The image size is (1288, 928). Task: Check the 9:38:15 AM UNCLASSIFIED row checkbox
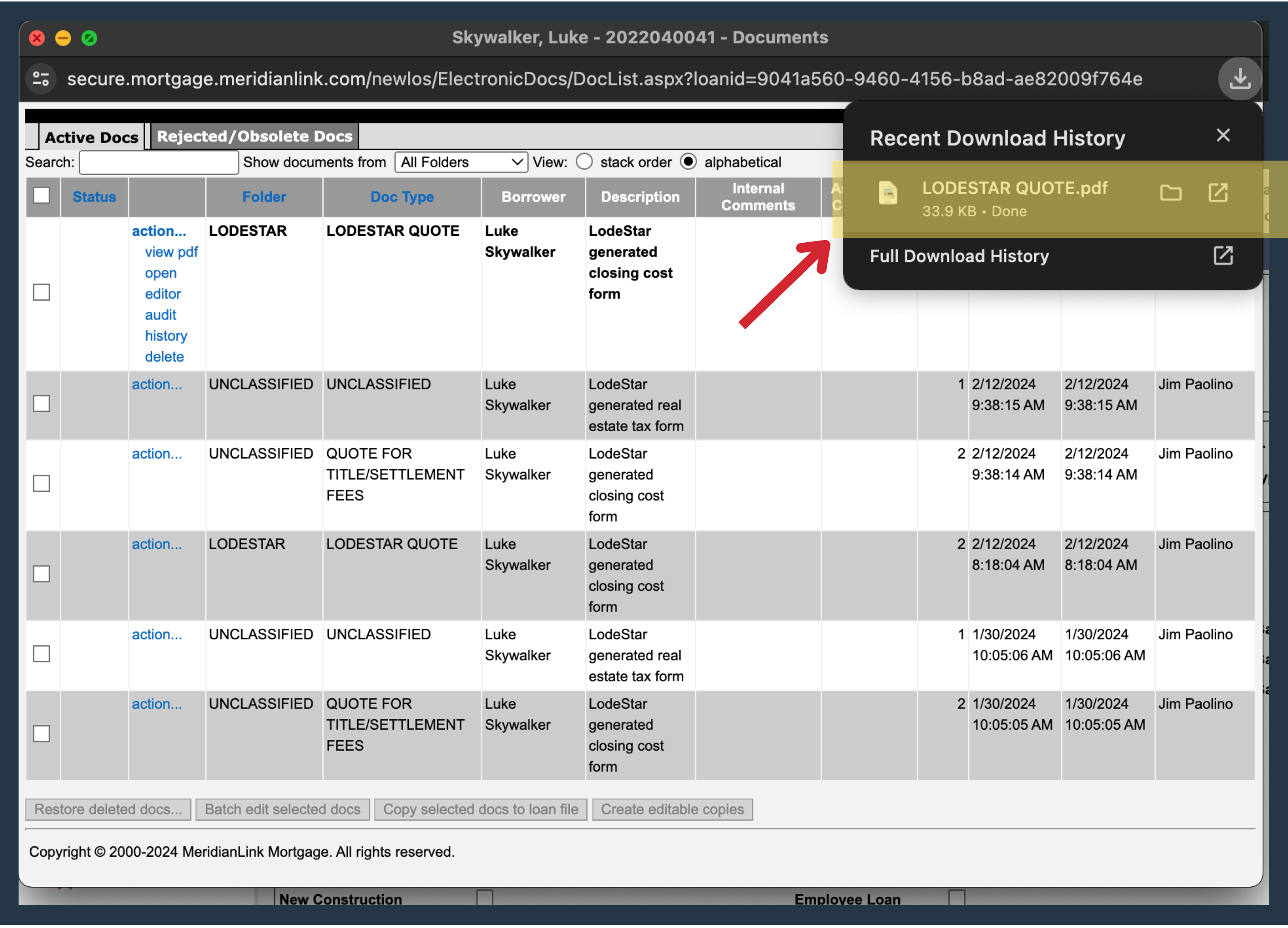[x=42, y=404]
